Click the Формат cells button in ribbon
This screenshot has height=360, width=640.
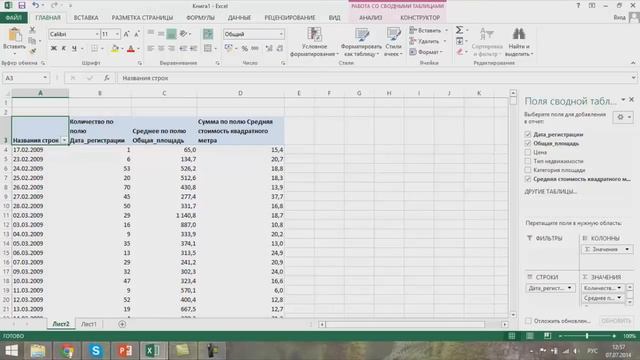pyautogui.click(x=427, y=52)
